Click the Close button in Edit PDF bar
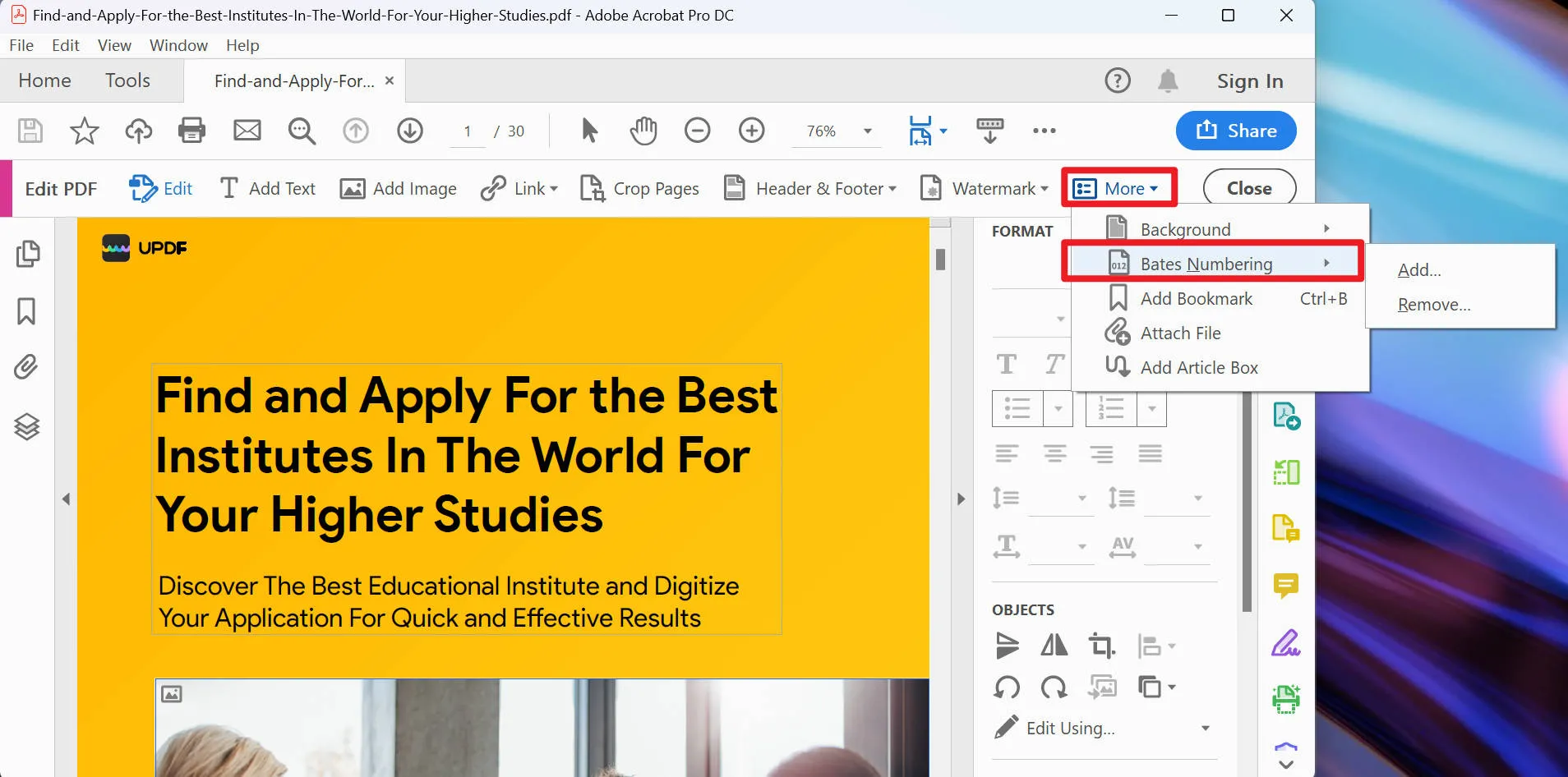Image resolution: width=1568 pixels, height=777 pixels. (1249, 189)
